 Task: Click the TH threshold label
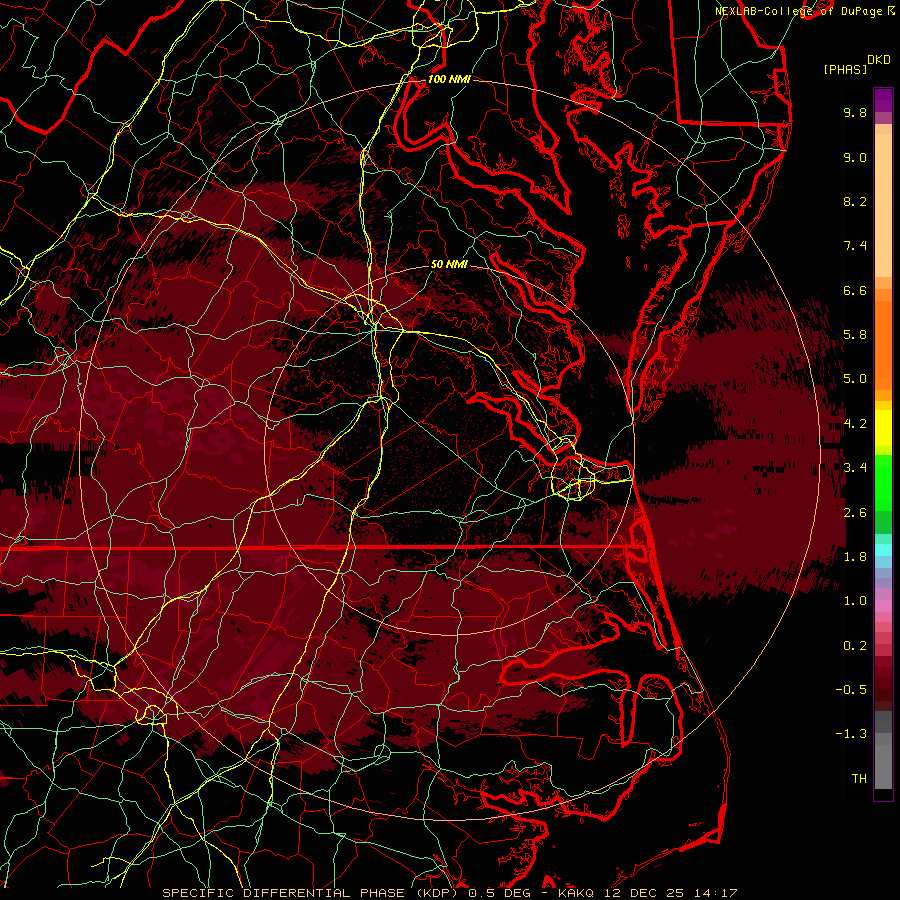click(x=859, y=779)
